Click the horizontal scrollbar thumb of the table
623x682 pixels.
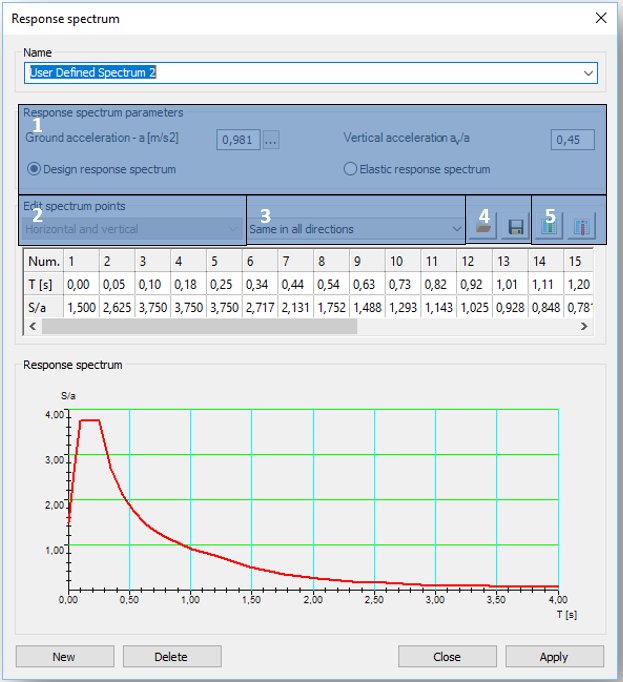(x=199, y=326)
